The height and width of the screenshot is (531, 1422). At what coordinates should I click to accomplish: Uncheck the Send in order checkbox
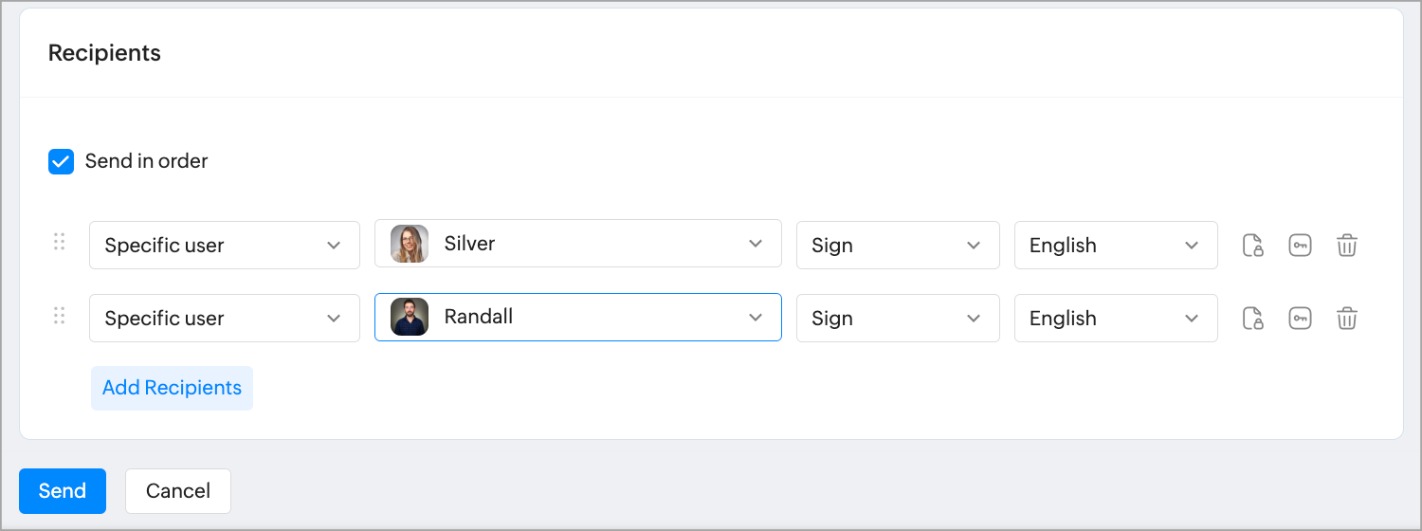(x=61, y=161)
